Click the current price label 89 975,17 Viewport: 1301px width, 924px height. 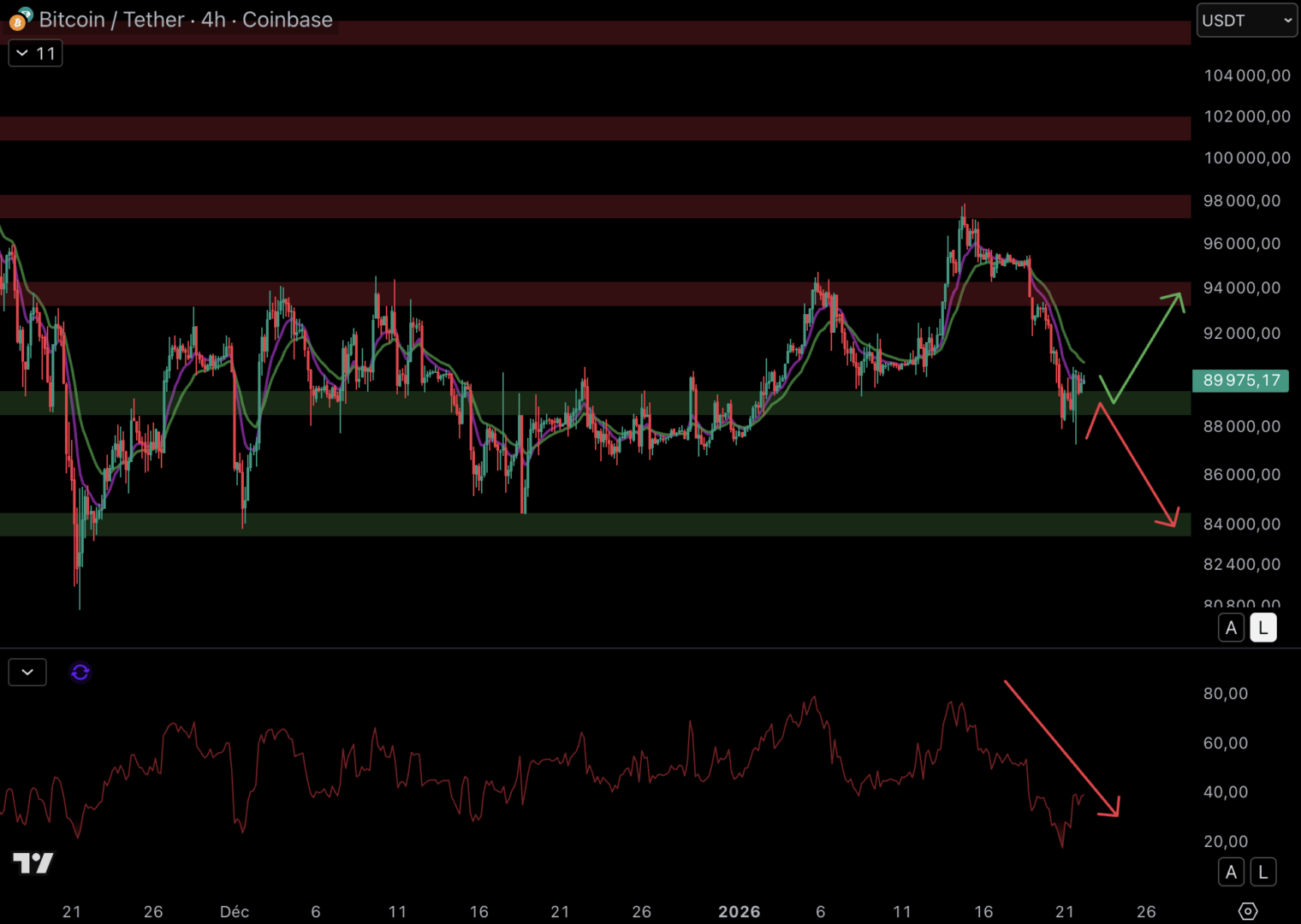click(1240, 381)
